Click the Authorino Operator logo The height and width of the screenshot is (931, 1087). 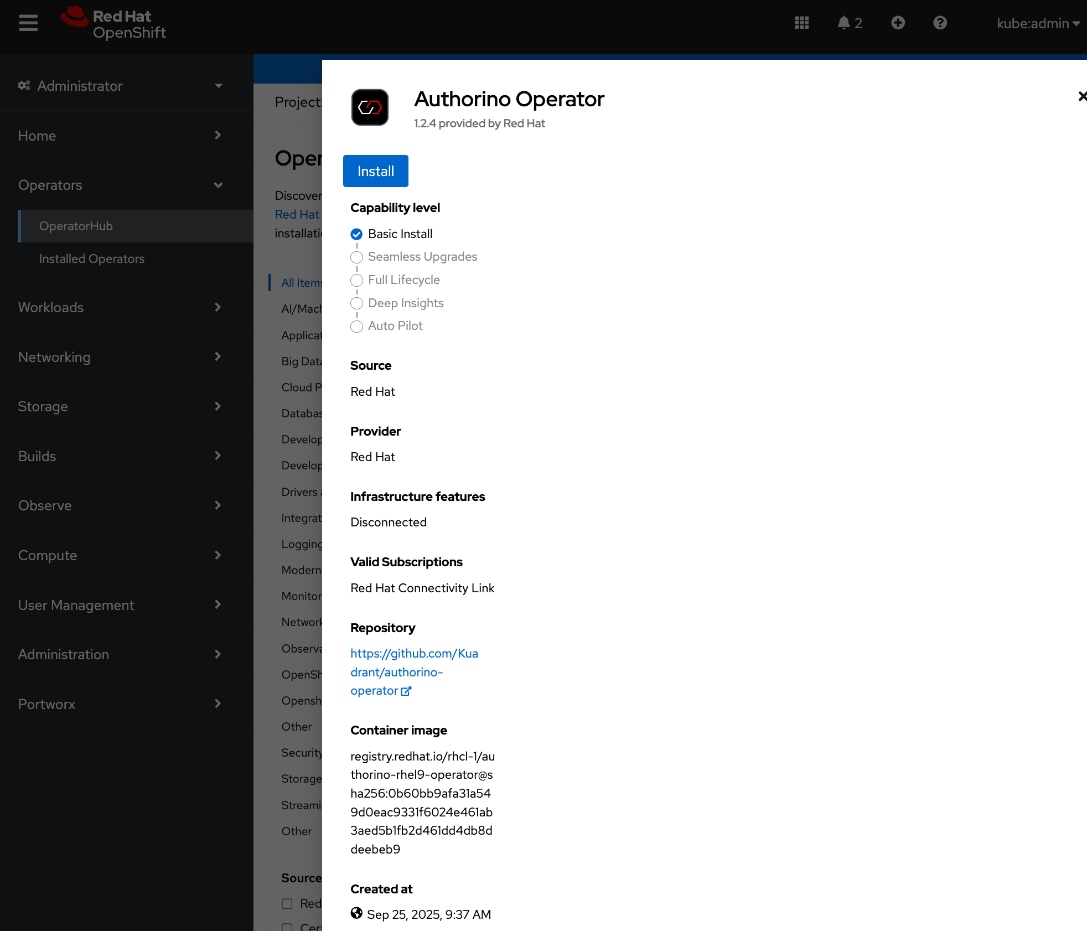(370, 107)
